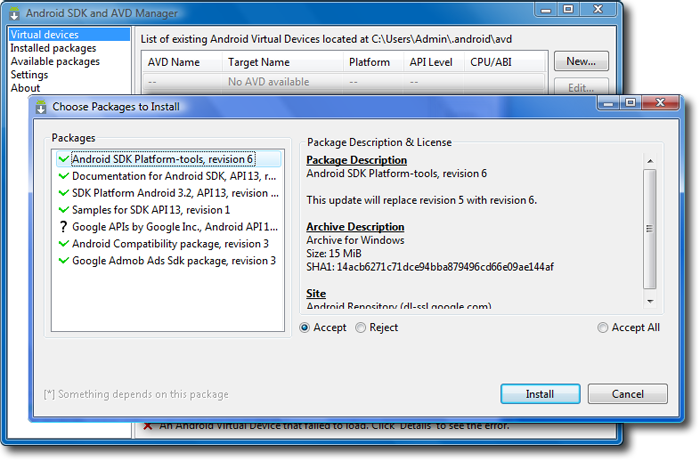This screenshot has height=461, width=700.
Task: Click Android icon in SDK and AVD Manager title bar
Action: 14,14
